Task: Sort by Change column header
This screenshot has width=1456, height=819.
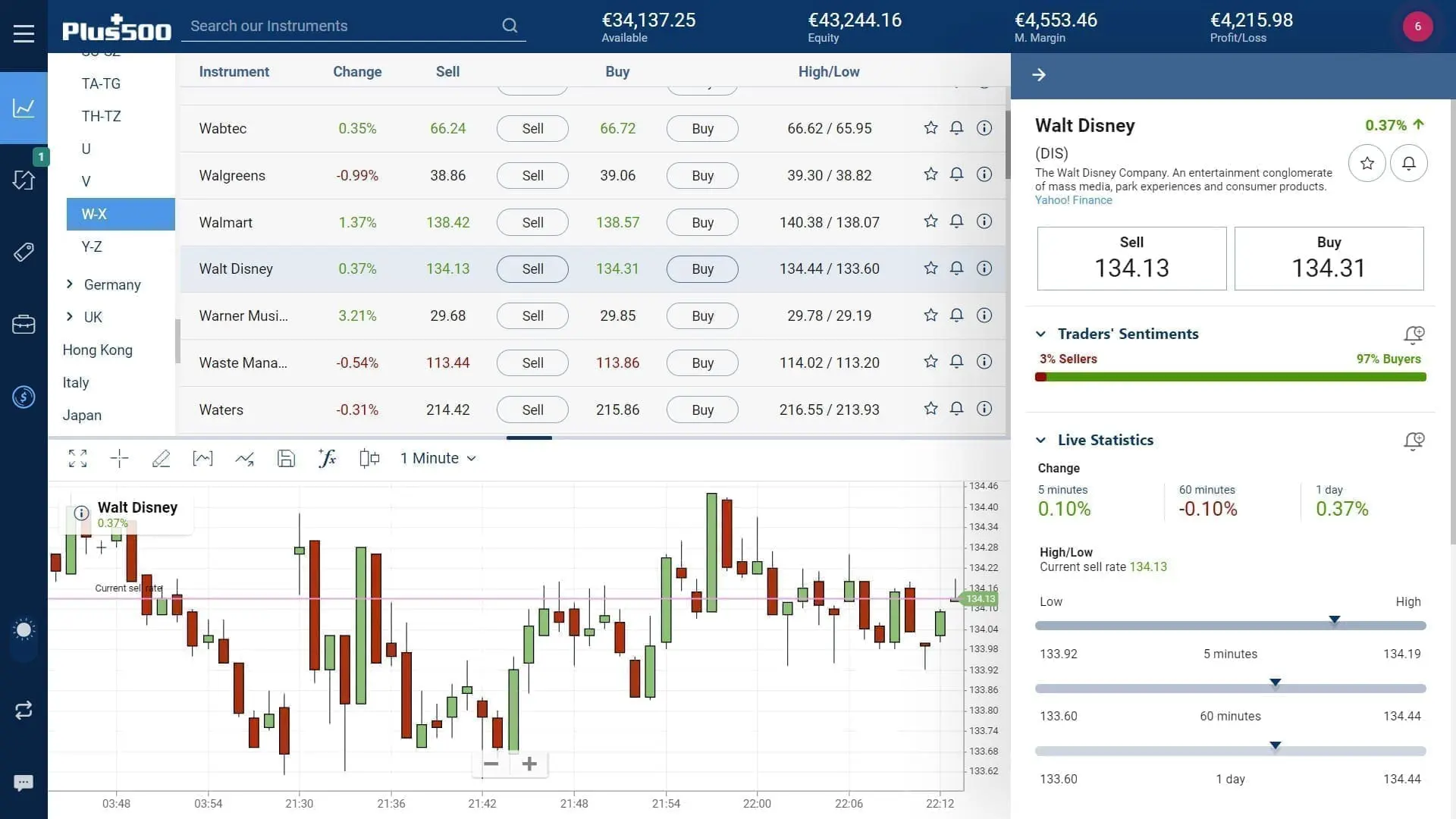Action: [x=357, y=71]
